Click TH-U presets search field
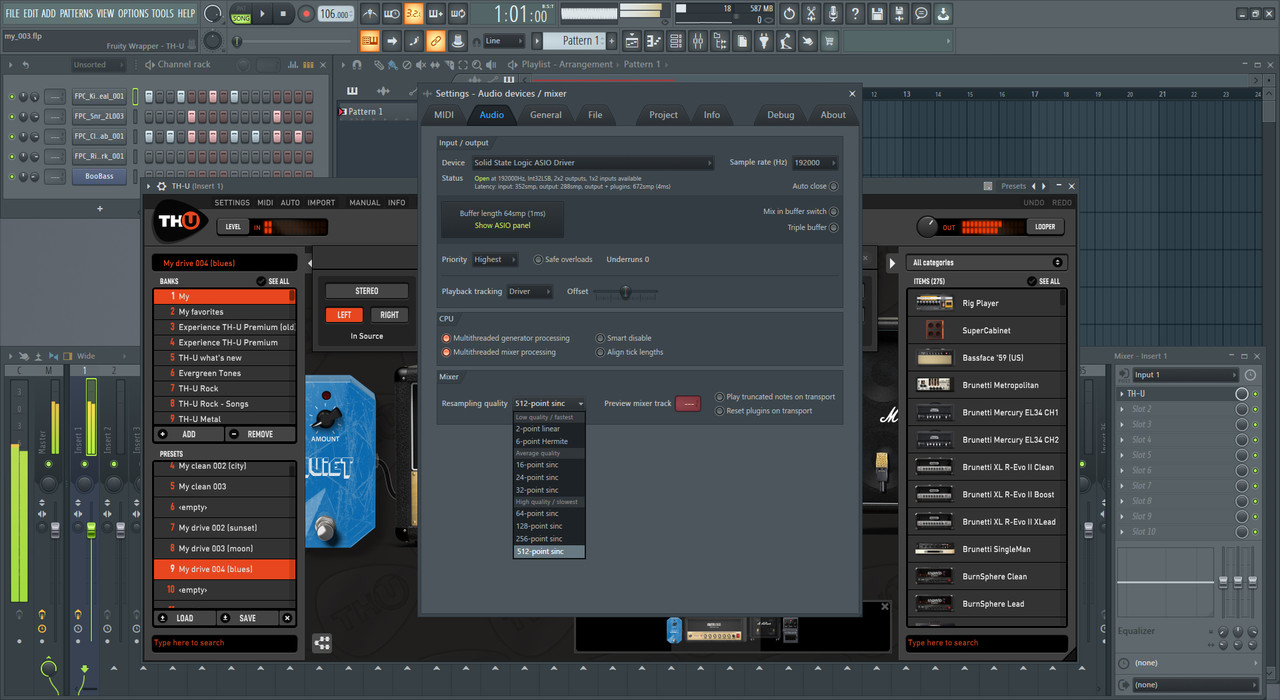The width and height of the screenshot is (1280, 700). pos(224,643)
